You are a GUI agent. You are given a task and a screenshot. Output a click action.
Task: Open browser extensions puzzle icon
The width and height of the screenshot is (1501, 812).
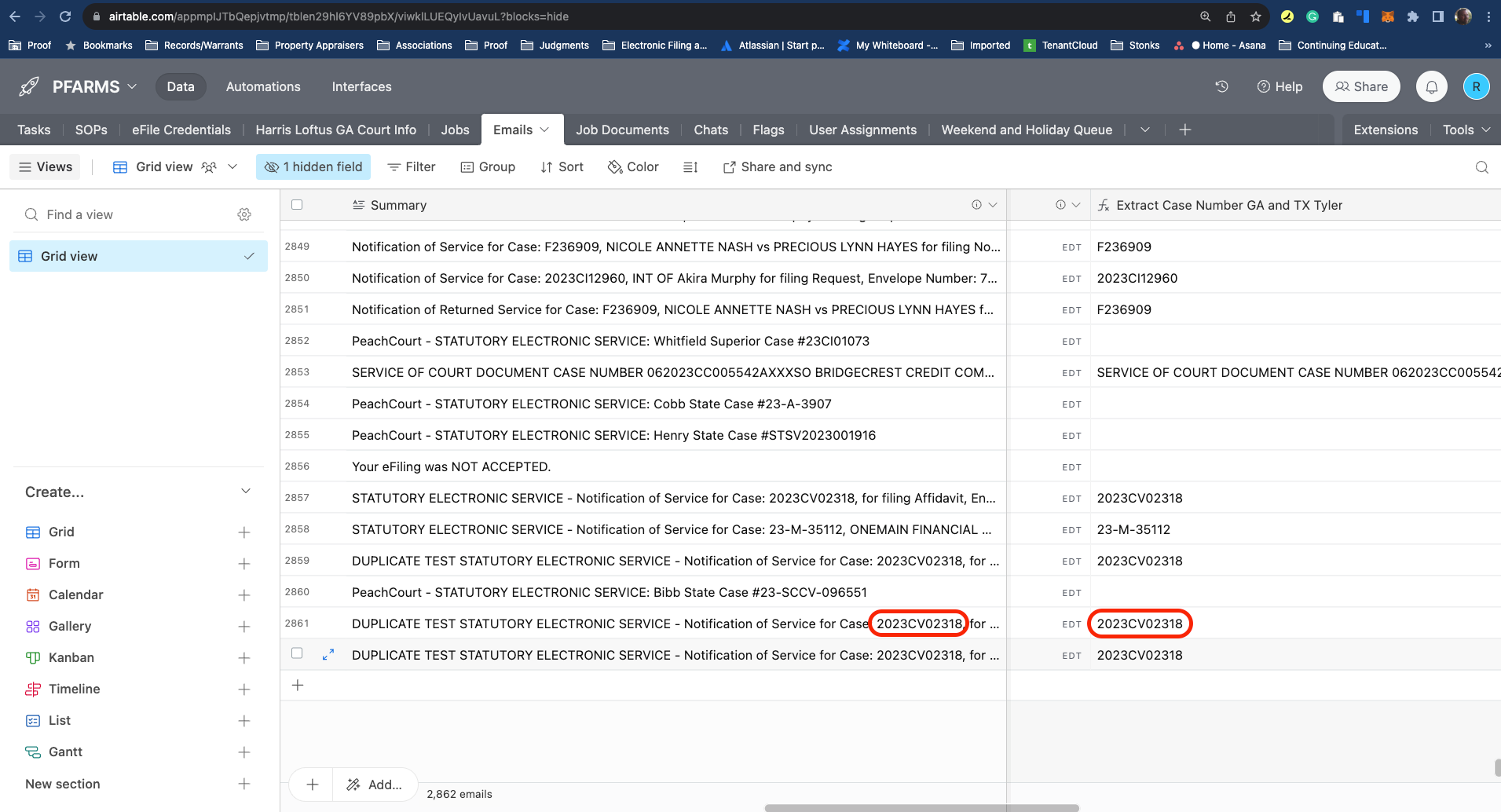(1413, 16)
